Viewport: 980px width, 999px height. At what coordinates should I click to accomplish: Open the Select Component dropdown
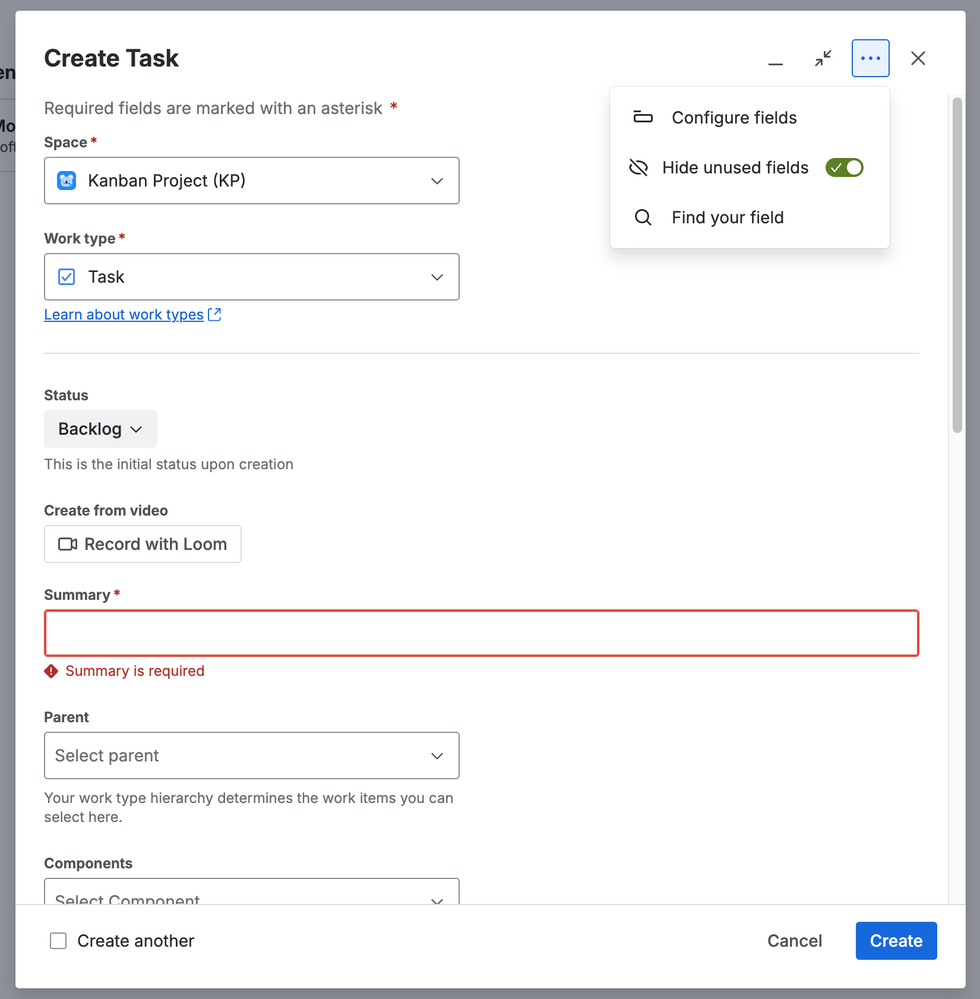252,892
